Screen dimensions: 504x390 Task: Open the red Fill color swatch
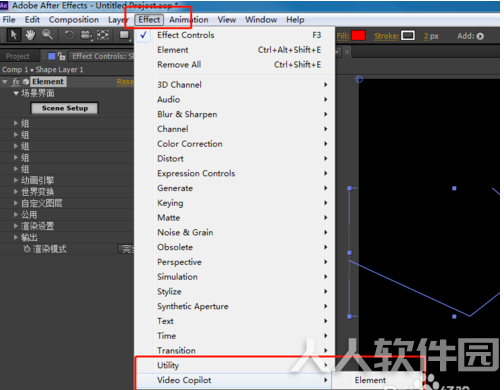[358, 36]
